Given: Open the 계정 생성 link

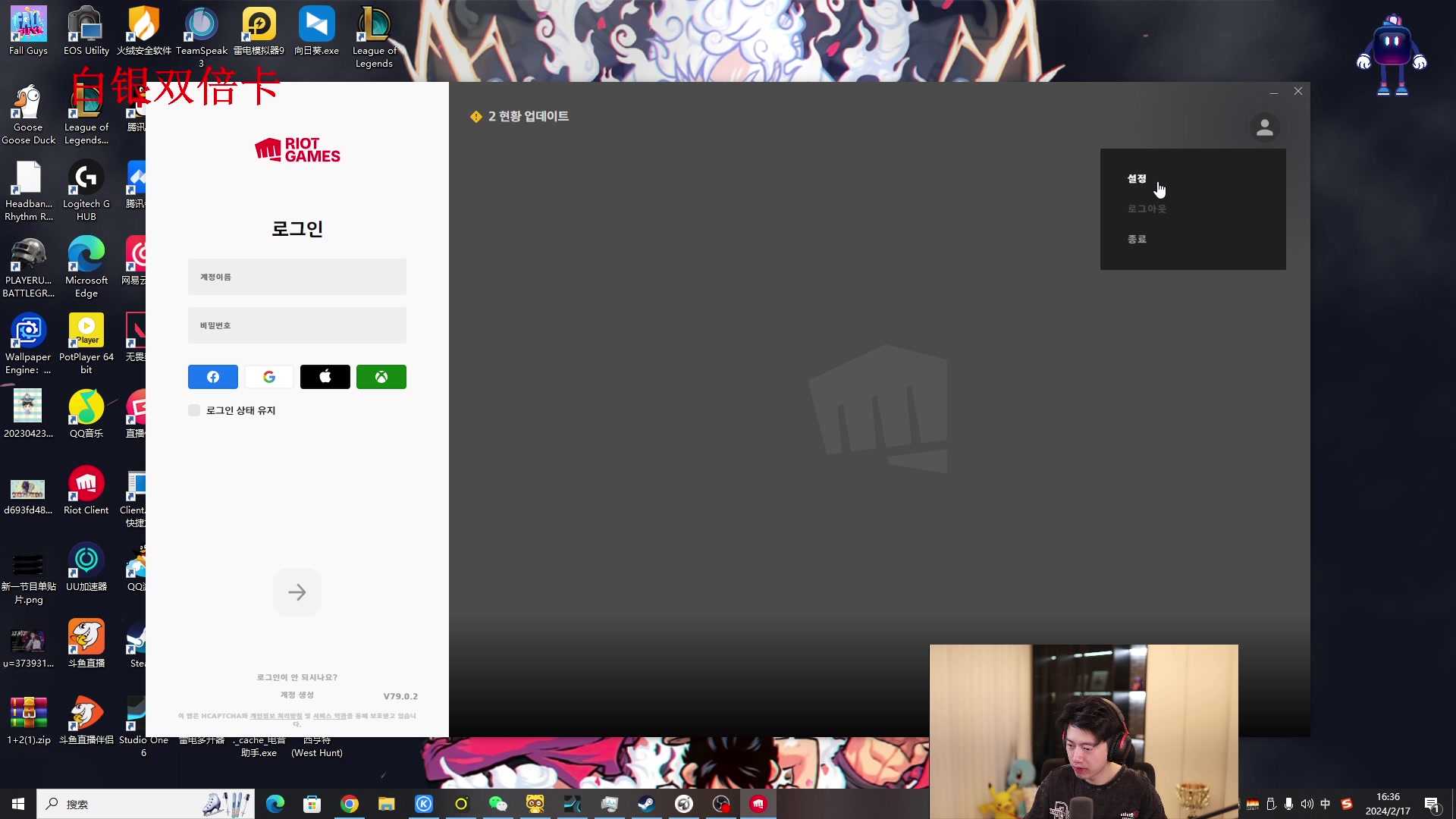Looking at the screenshot, I should pyautogui.click(x=297, y=695).
